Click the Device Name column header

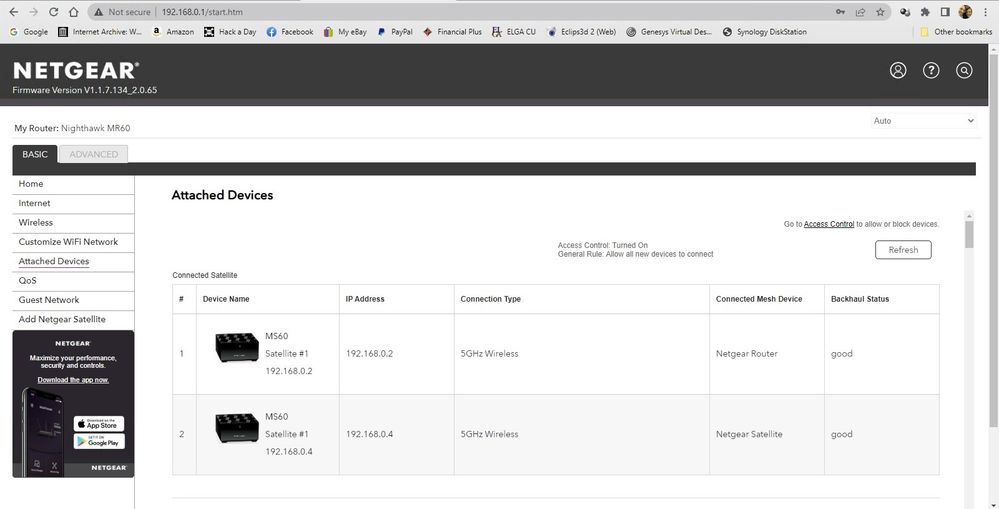[x=226, y=299]
